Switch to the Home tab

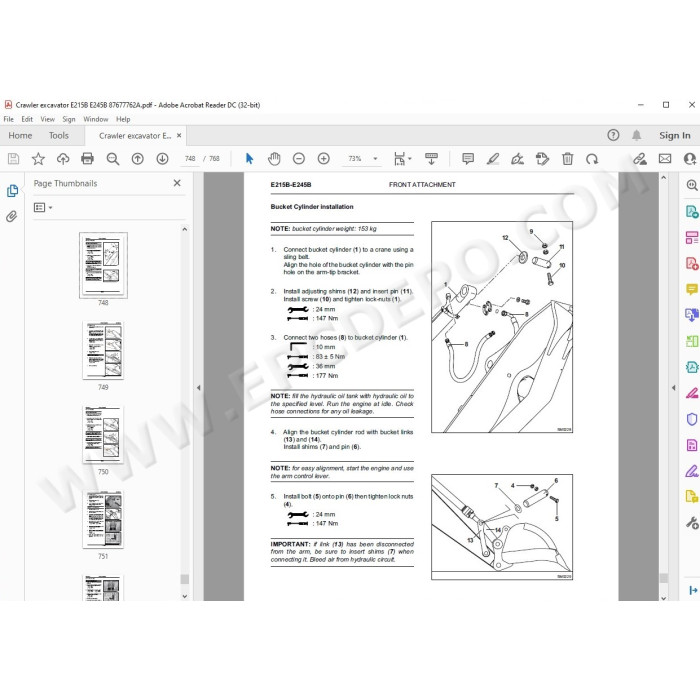click(x=20, y=135)
